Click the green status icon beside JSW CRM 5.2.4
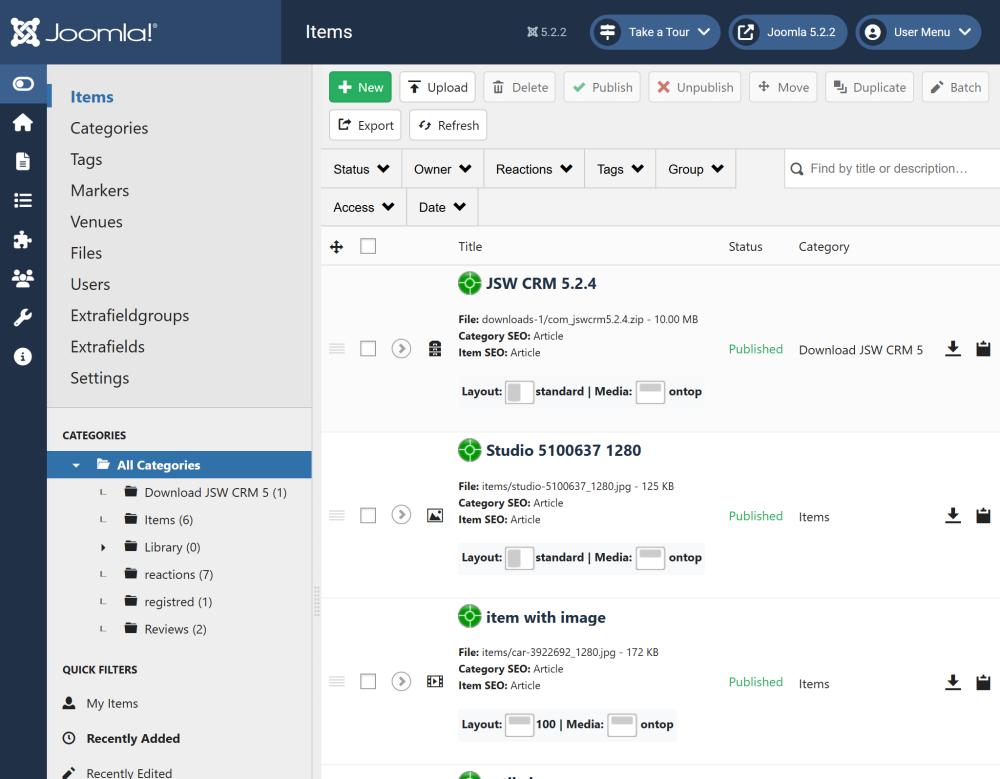The width and height of the screenshot is (1000, 779). coord(469,283)
